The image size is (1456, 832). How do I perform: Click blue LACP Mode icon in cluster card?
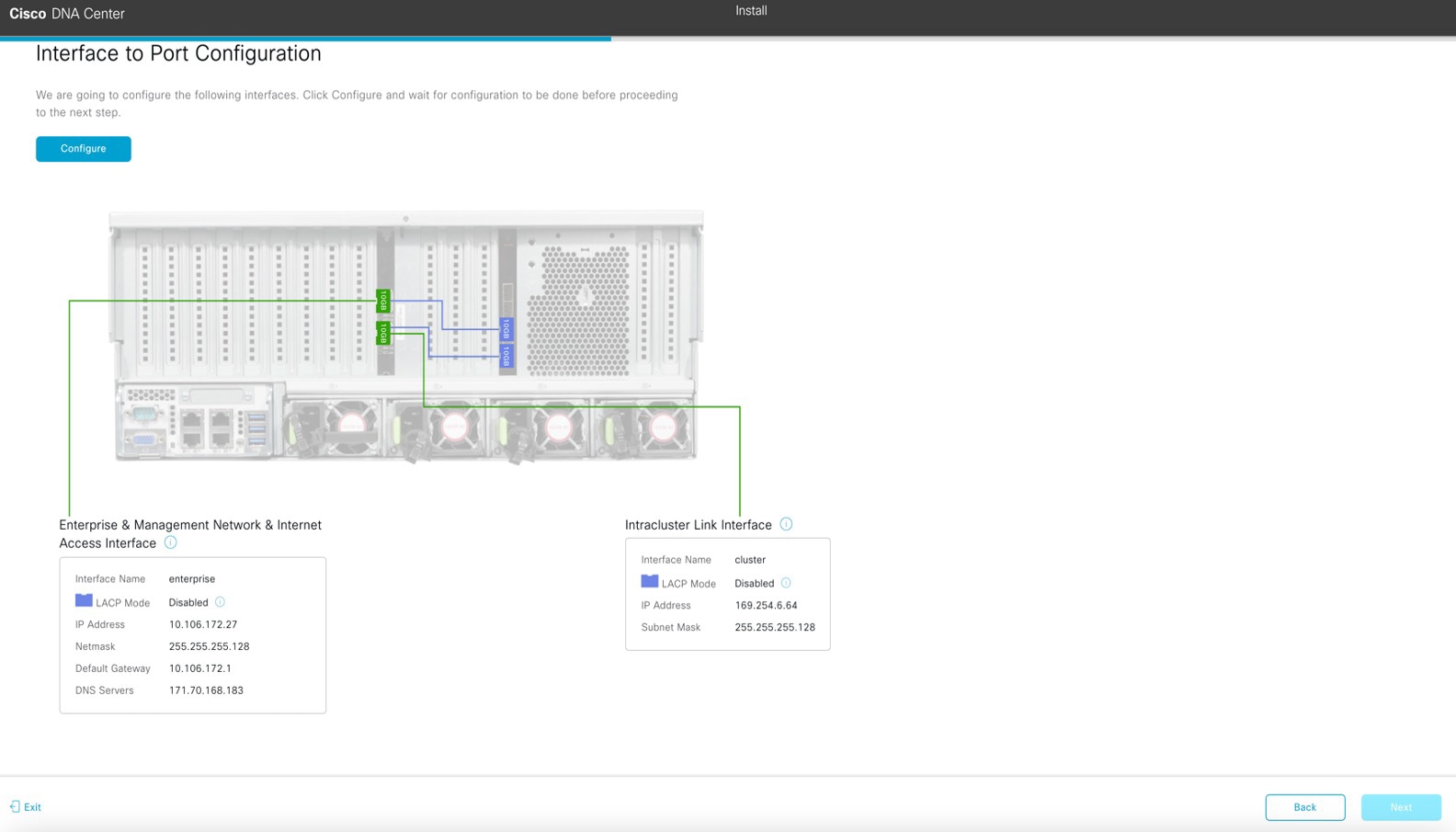[650, 581]
